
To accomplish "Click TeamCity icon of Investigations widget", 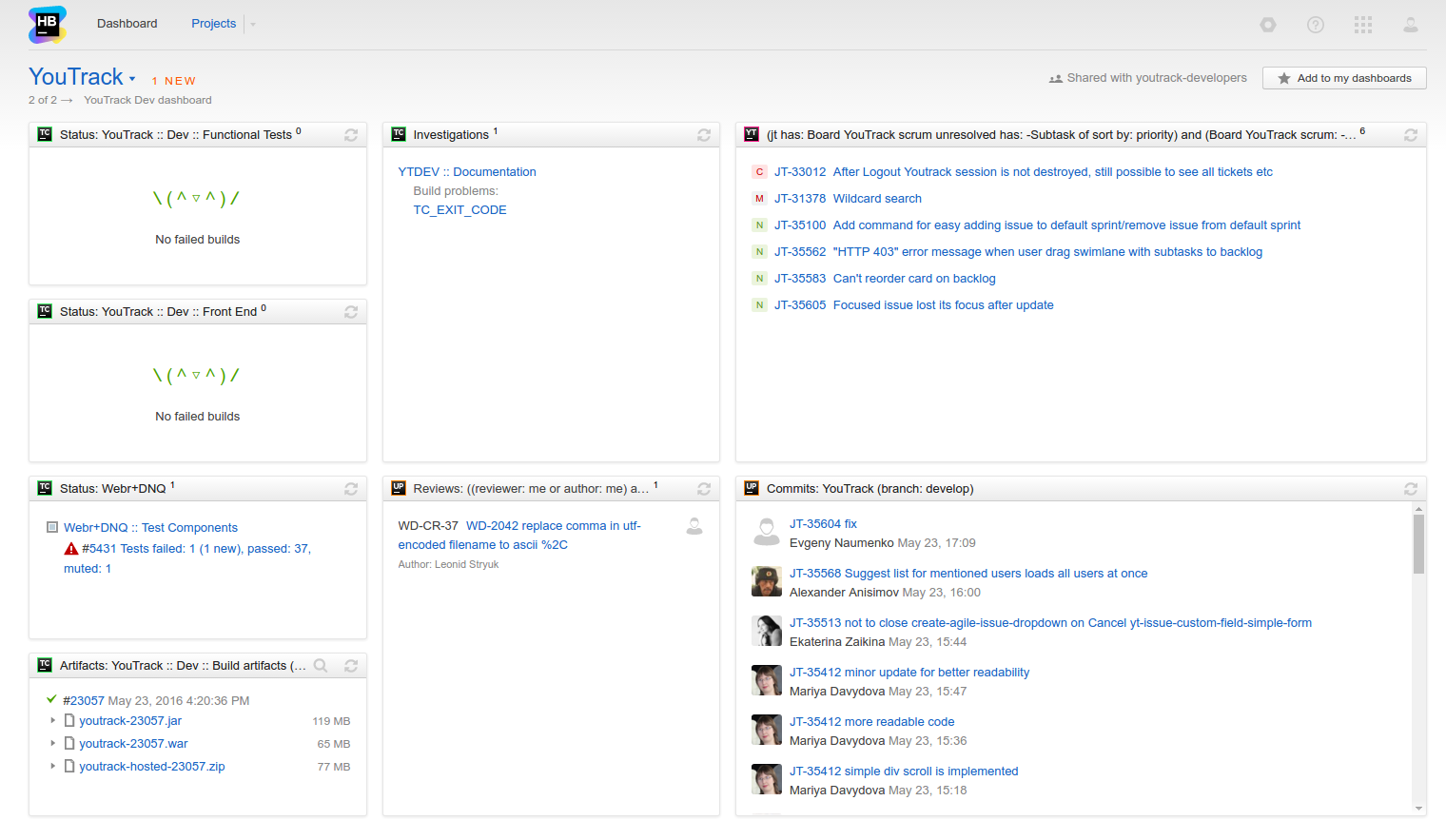I will (x=399, y=134).
